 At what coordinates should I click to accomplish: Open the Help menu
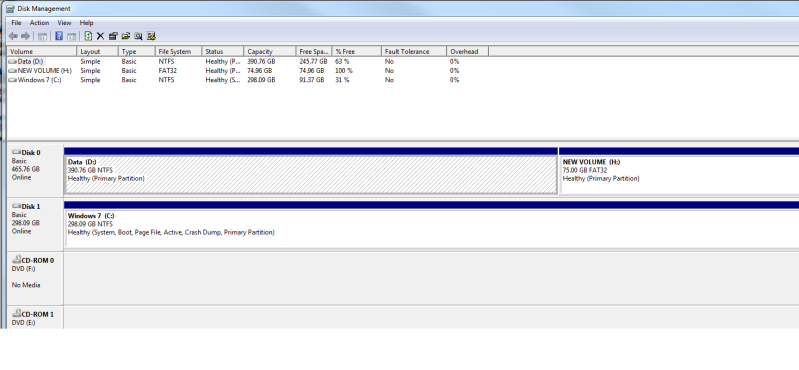tap(87, 23)
